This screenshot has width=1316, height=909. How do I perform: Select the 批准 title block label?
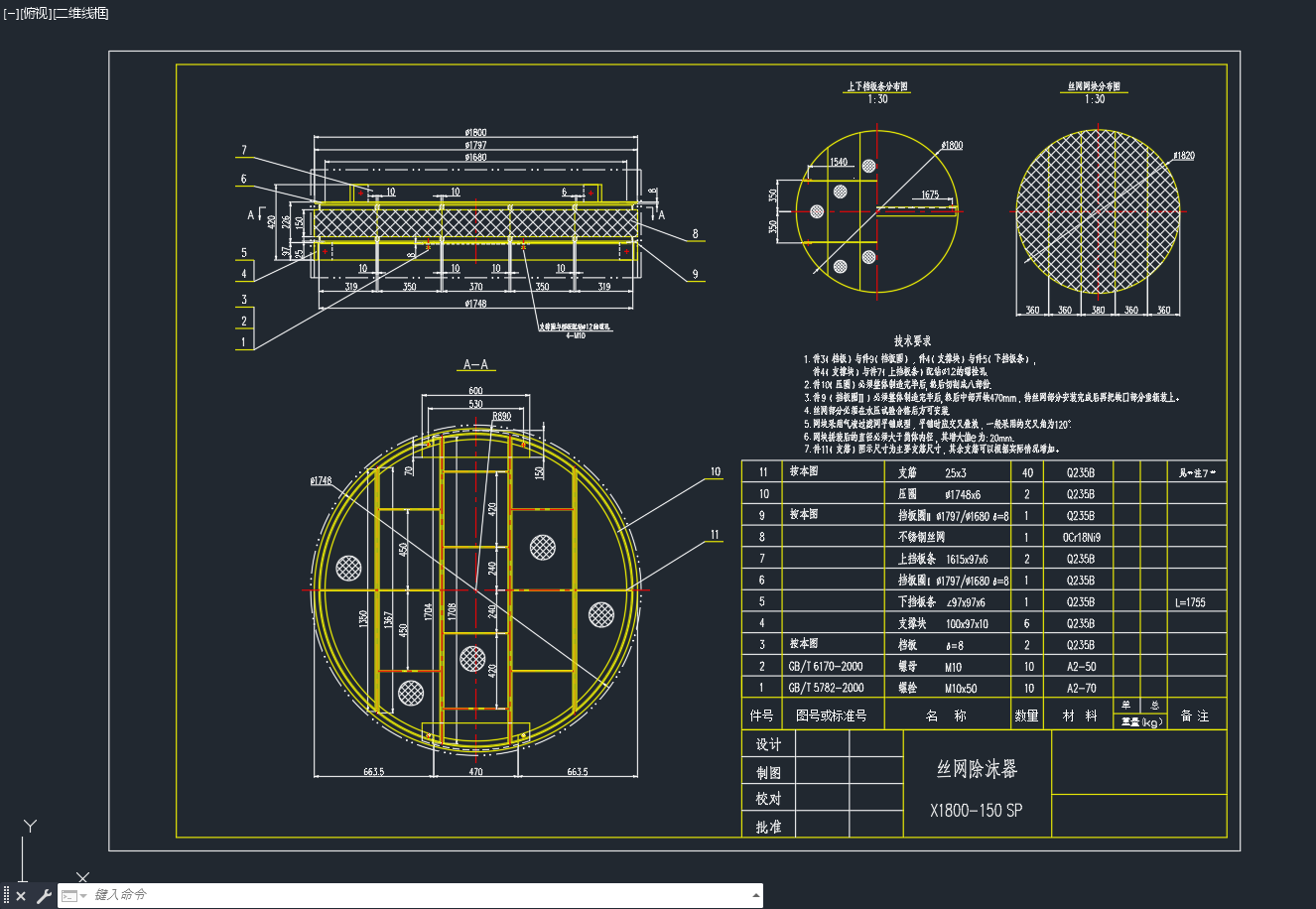769,827
